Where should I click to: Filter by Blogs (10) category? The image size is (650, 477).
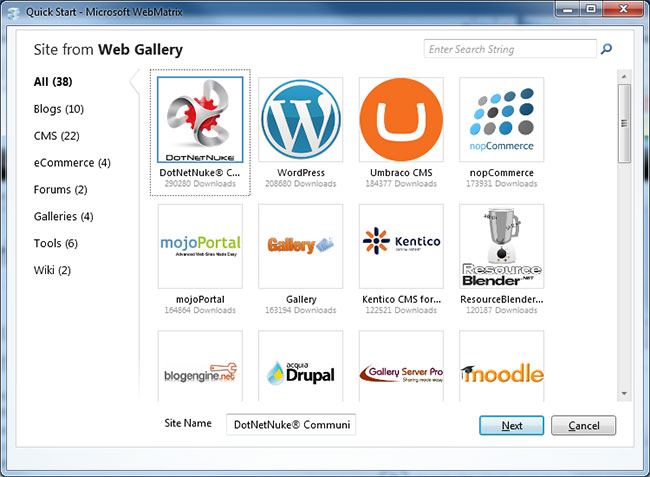coord(59,109)
